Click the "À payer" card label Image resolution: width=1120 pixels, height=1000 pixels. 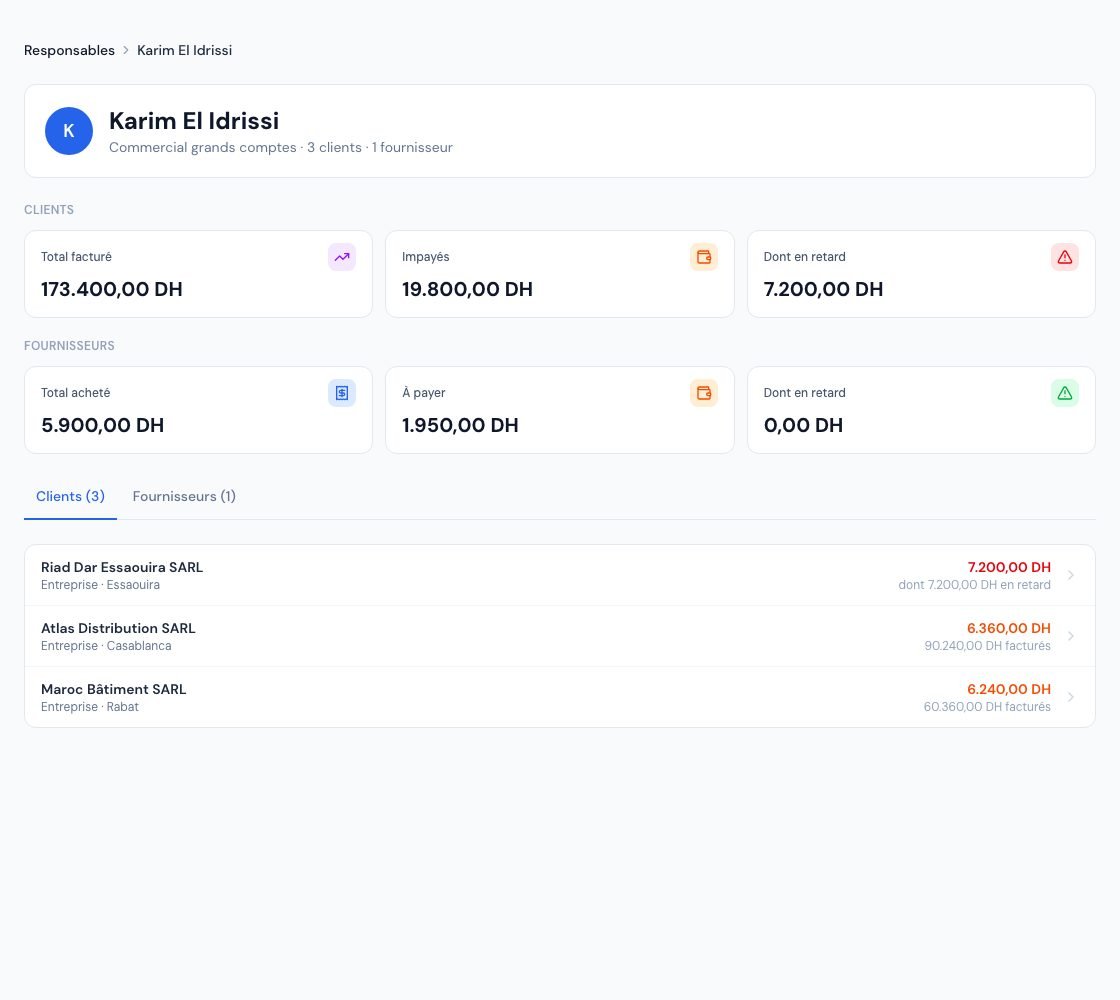[x=424, y=393]
